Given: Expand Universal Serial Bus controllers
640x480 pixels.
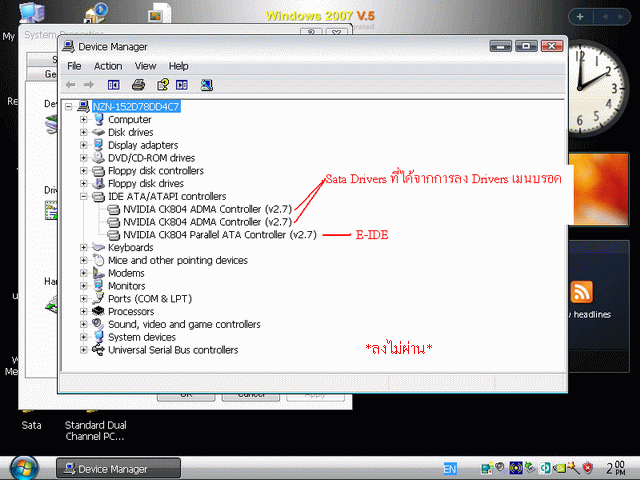Looking at the screenshot, I should click(x=84, y=350).
